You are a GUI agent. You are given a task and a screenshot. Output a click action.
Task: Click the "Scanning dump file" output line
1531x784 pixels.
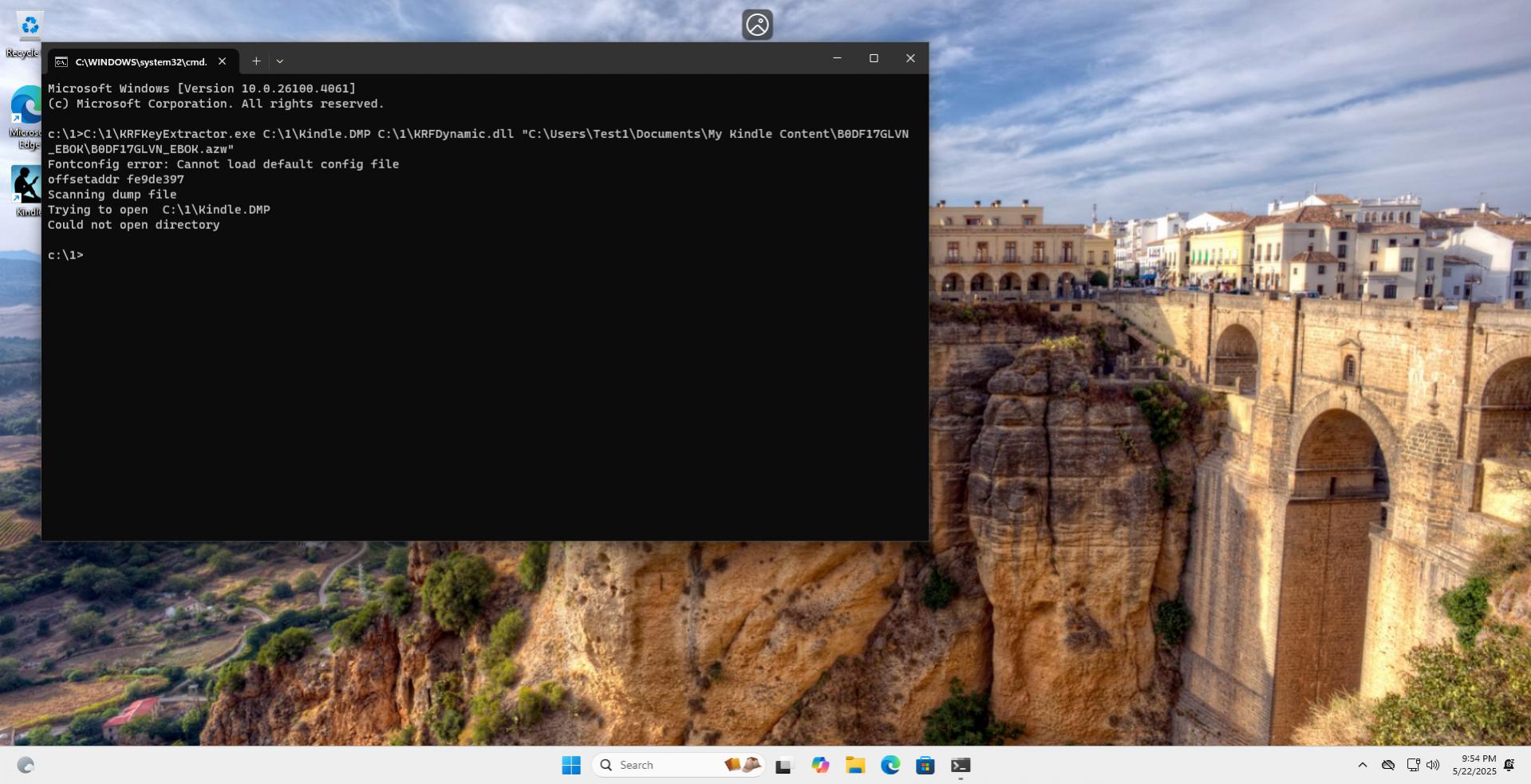point(112,195)
